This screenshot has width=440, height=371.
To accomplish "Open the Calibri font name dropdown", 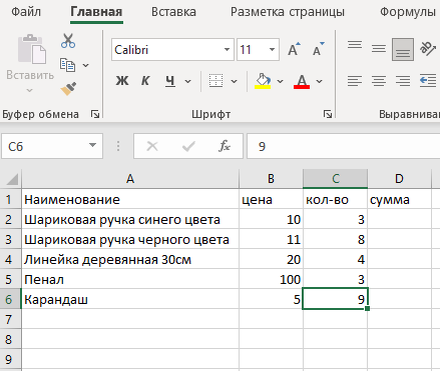I will (227, 50).
